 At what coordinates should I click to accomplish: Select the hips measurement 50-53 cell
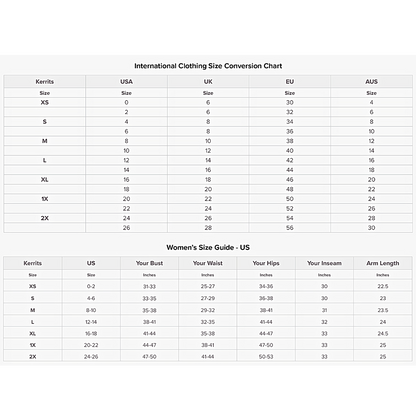pos(266,357)
